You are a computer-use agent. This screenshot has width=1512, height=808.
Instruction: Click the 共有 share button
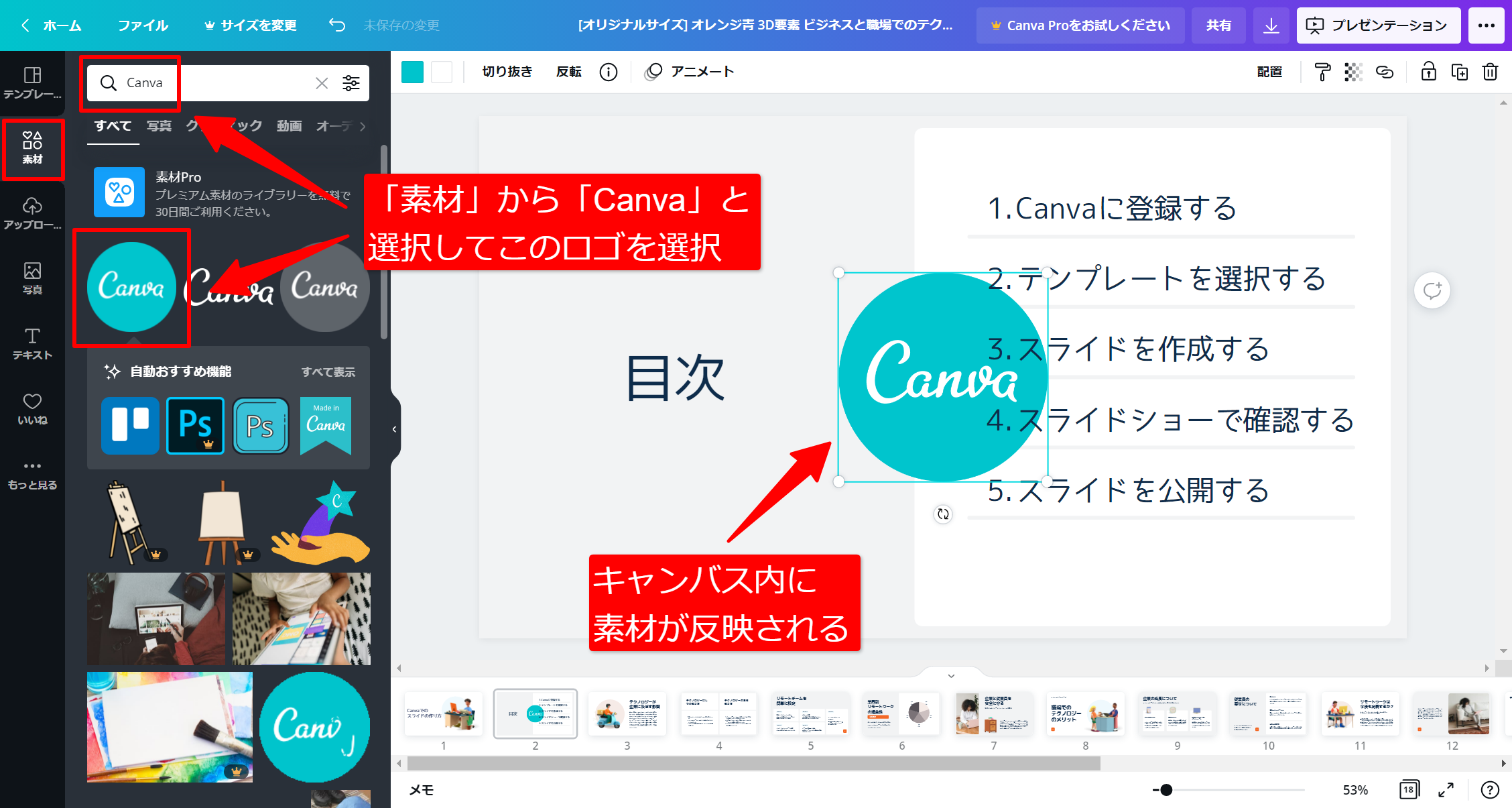point(1218,25)
